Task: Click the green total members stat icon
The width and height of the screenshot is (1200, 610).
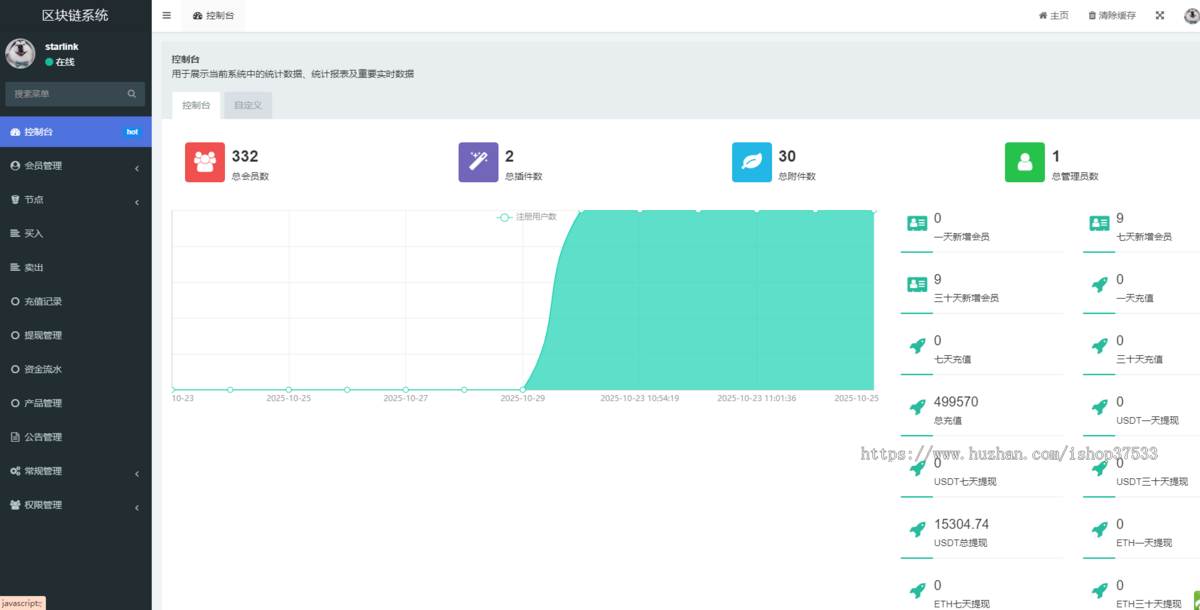Action: pyautogui.click(x=1023, y=161)
